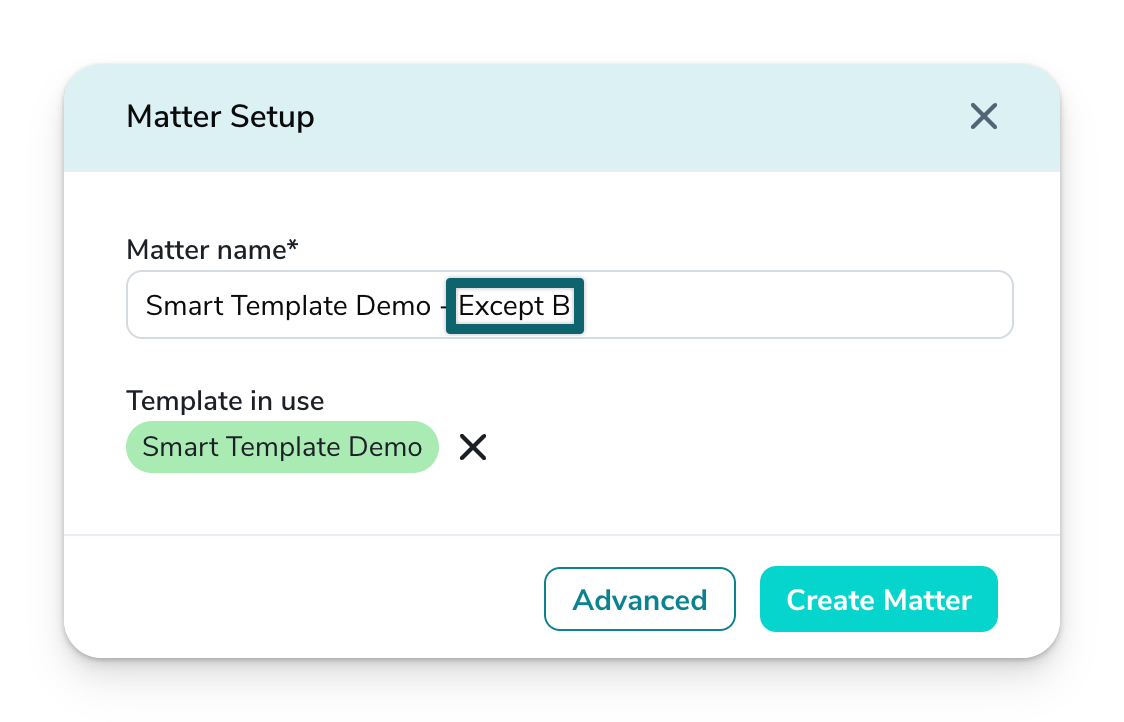This screenshot has width=1124, height=722.
Task: Remove the Smart Template Demo template
Action: tap(473, 447)
